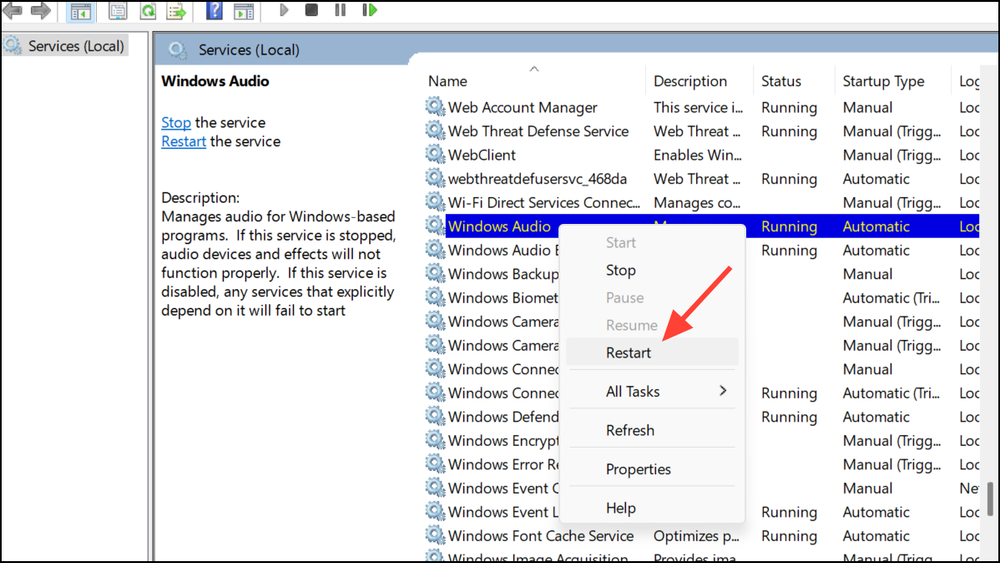
Task: Click gear icon beside Windows Backup
Action: [436, 274]
